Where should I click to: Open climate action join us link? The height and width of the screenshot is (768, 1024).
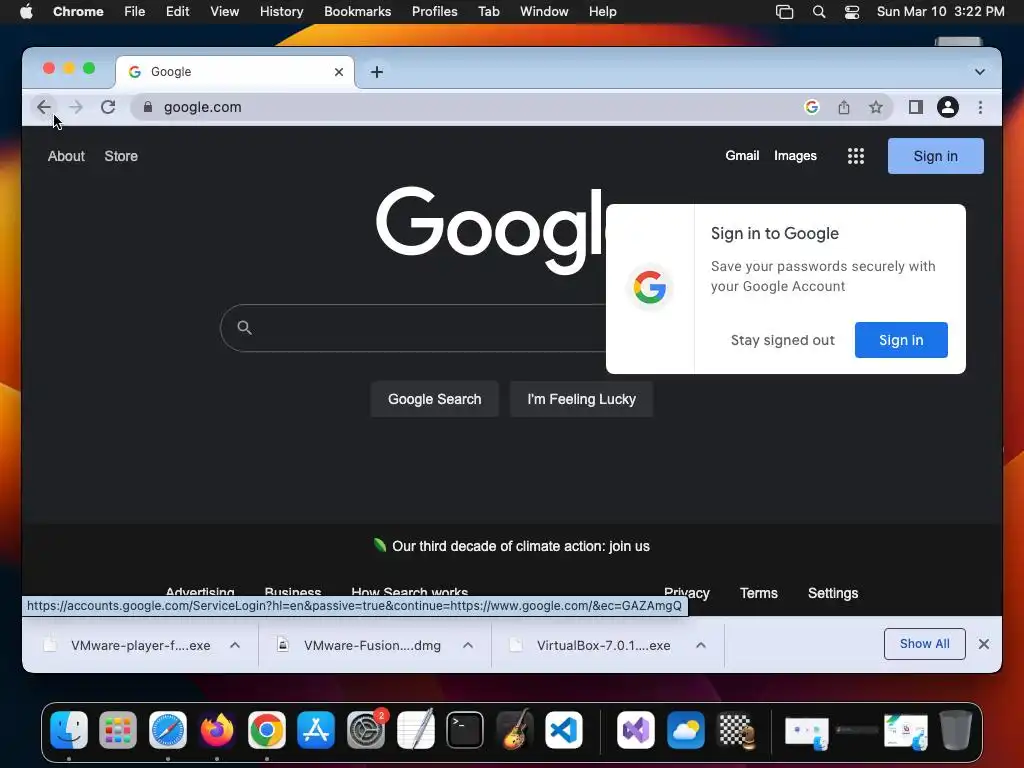tap(520, 546)
